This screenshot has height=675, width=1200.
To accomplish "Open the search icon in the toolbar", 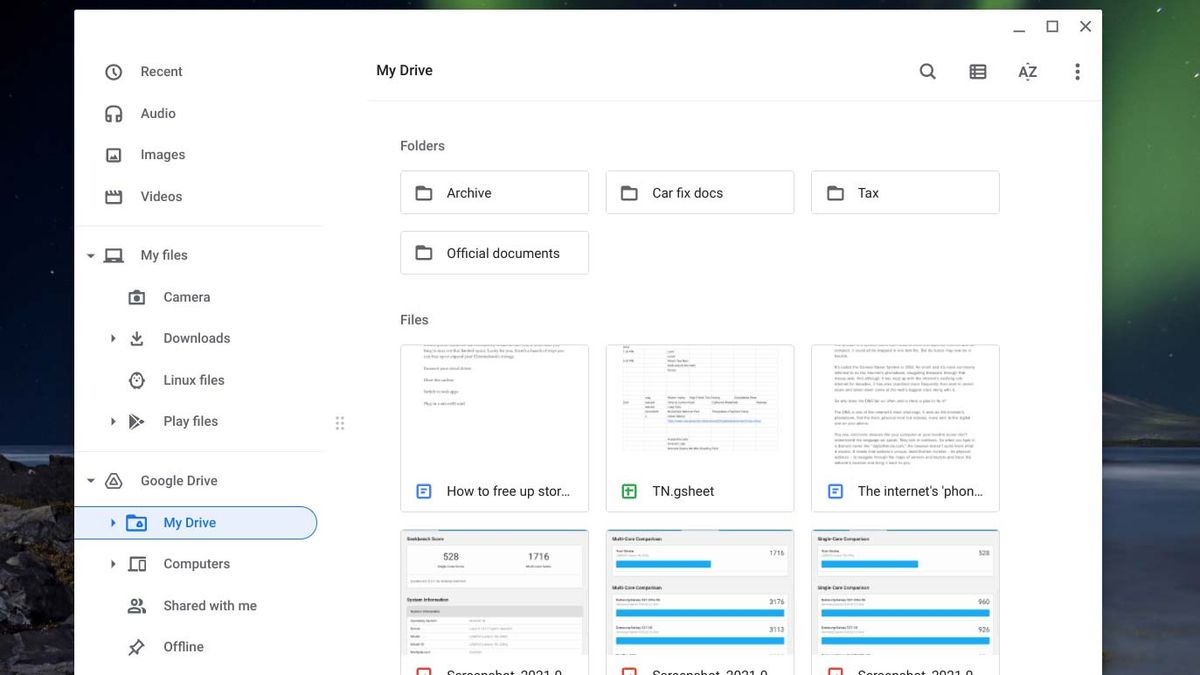I will [927, 71].
